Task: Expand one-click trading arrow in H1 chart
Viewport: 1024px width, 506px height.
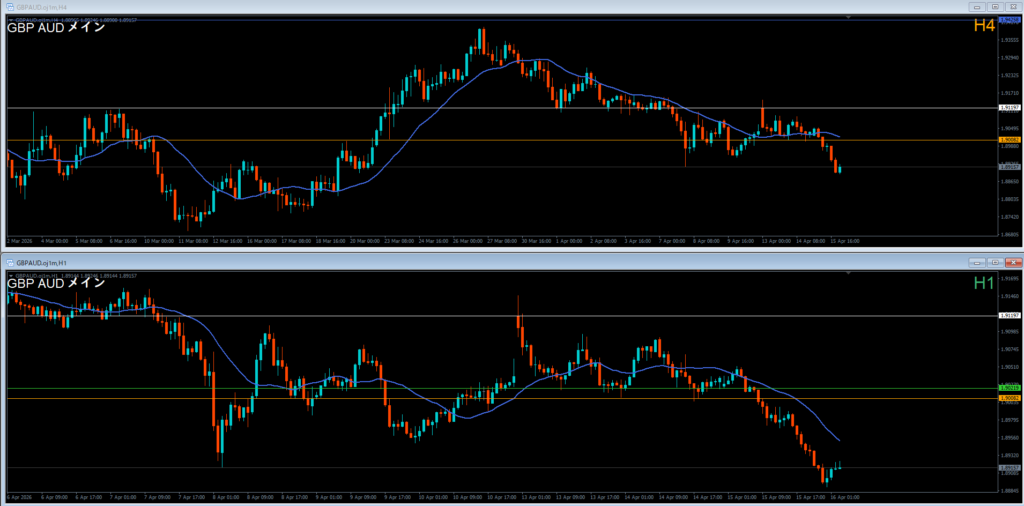Action: pyautogui.click(x=10, y=274)
